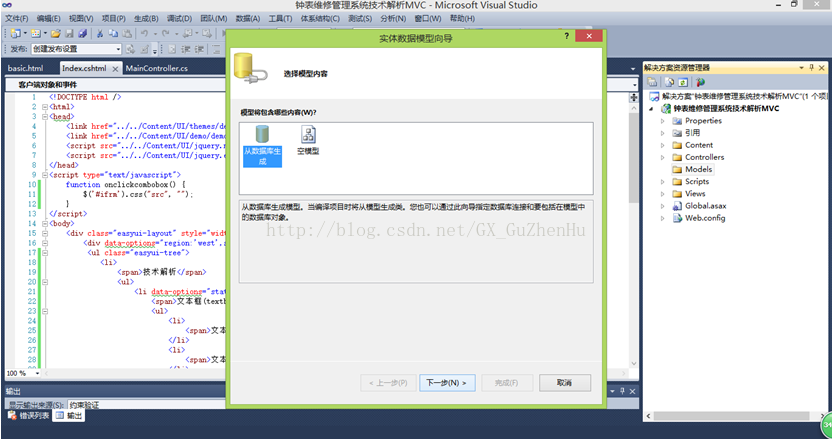Open Solution Explorer window options dropdown
The width and height of the screenshot is (832, 439).
click(801, 67)
